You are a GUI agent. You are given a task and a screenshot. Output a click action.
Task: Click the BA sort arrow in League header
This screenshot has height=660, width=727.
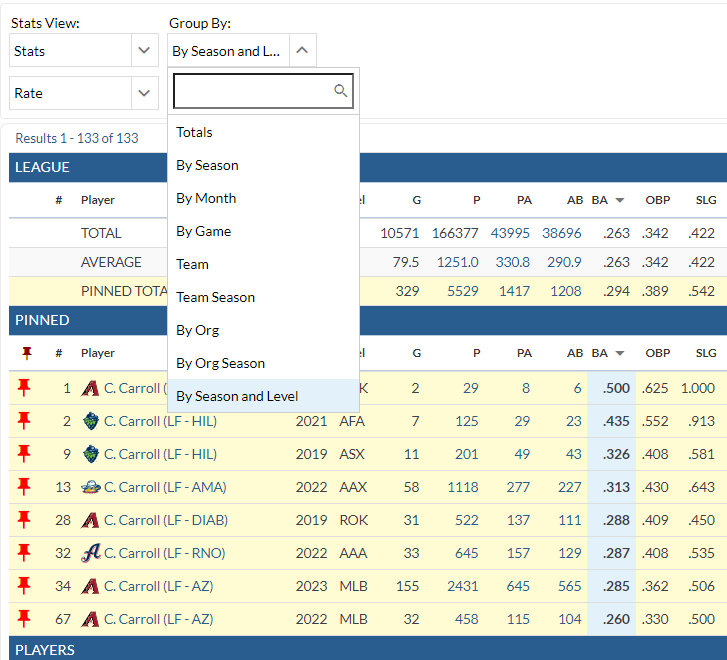(620, 200)
